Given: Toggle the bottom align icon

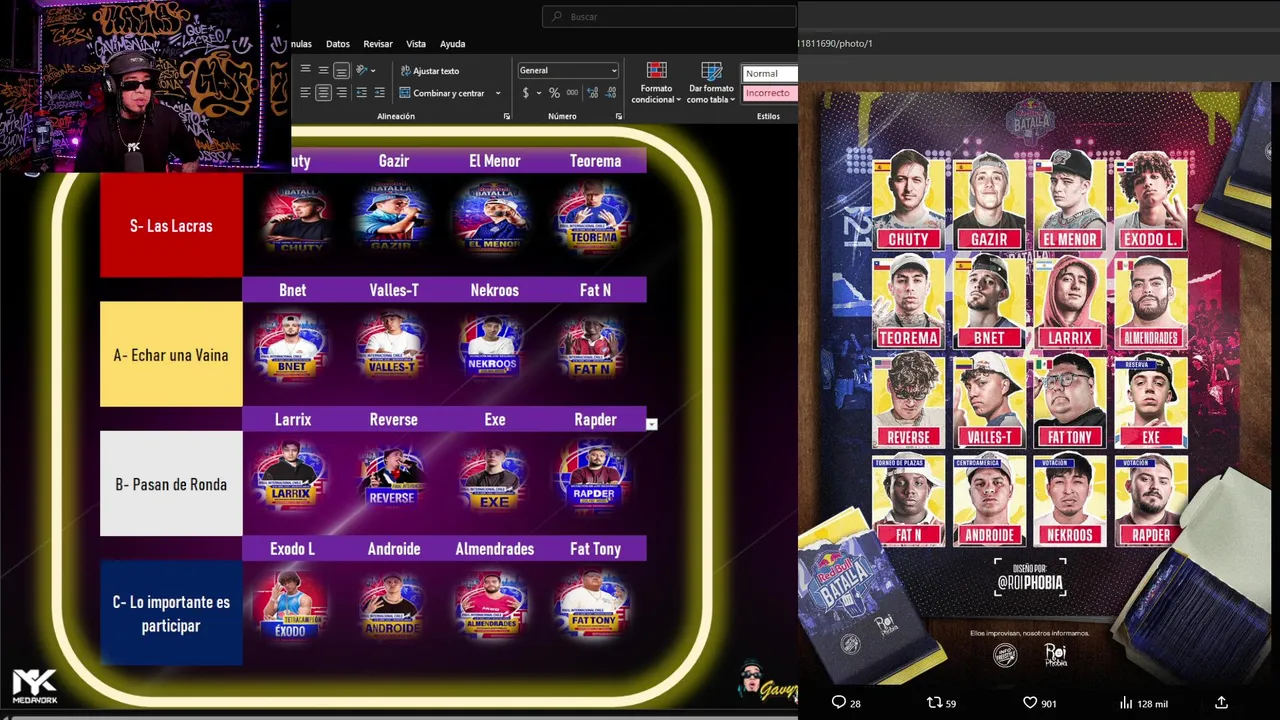Looking at the screenshot, I should [x=341, y=70].
